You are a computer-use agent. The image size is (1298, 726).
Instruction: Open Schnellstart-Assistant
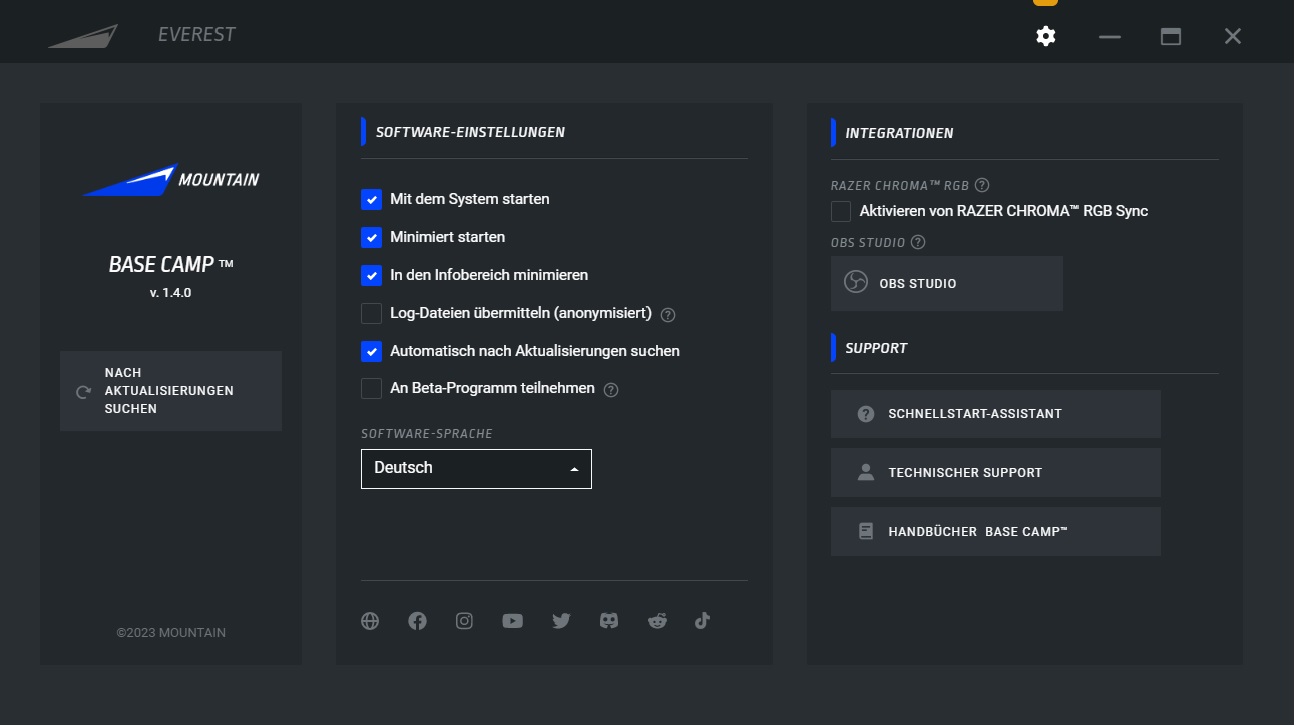(996, 414)
